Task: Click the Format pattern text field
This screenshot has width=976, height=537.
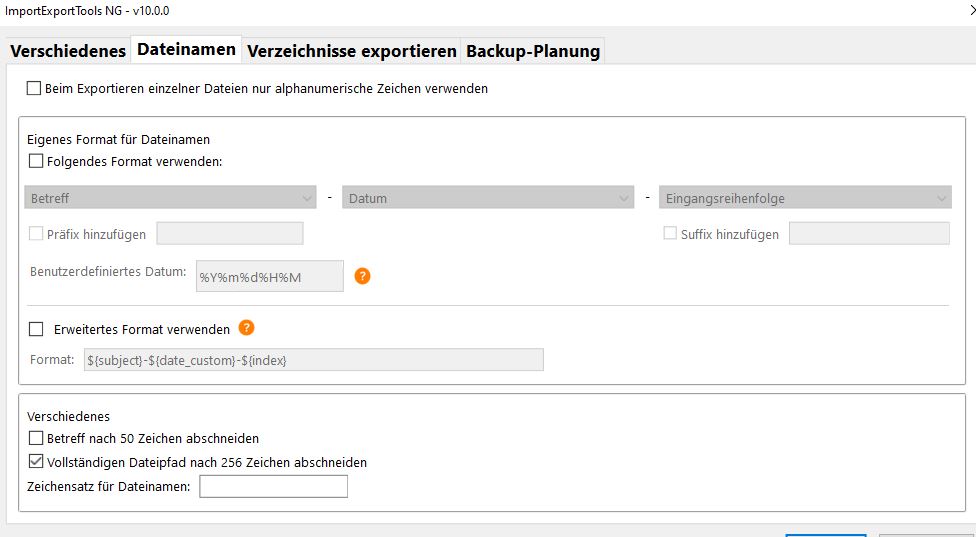Action: [313, 360]
